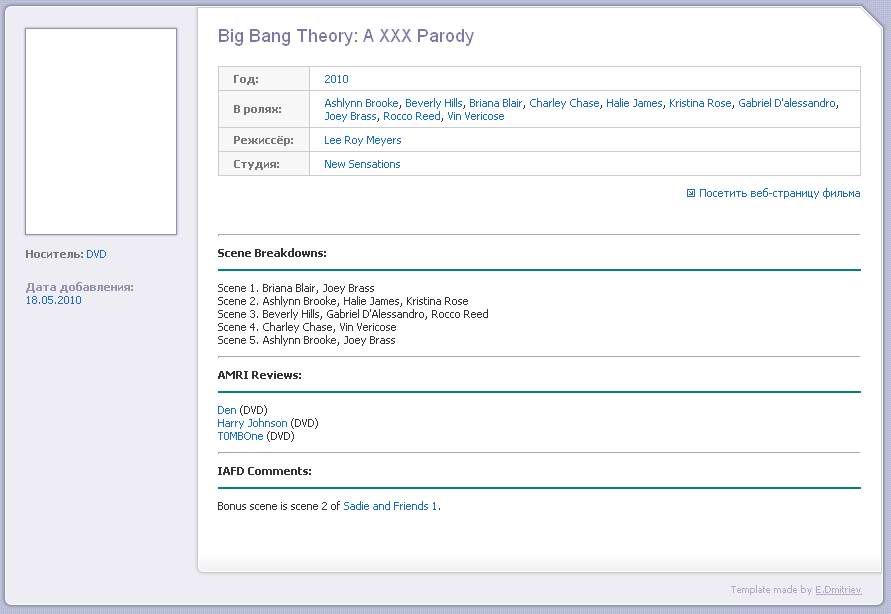
Task: Click the AMRI Reviews heading
Action: pos(259,375)
